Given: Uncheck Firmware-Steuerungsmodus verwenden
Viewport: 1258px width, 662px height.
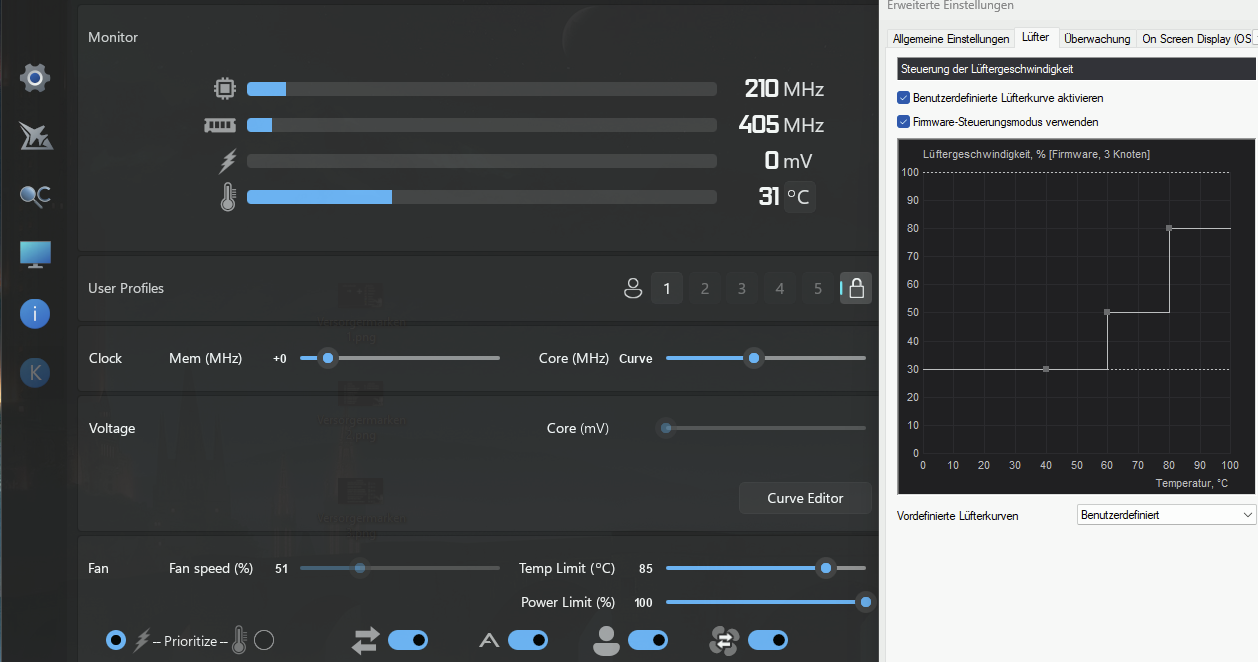Looking at the screenshot, I should pos(904,122).
